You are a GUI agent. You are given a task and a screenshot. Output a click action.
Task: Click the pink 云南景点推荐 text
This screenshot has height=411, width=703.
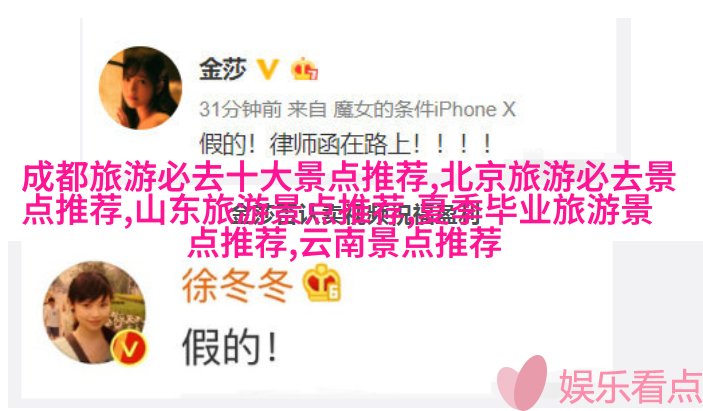[401, 242]
